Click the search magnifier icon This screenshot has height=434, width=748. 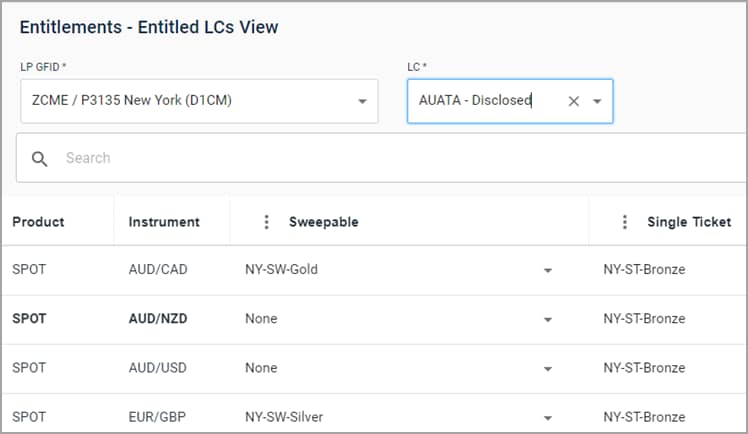(40, 159)
